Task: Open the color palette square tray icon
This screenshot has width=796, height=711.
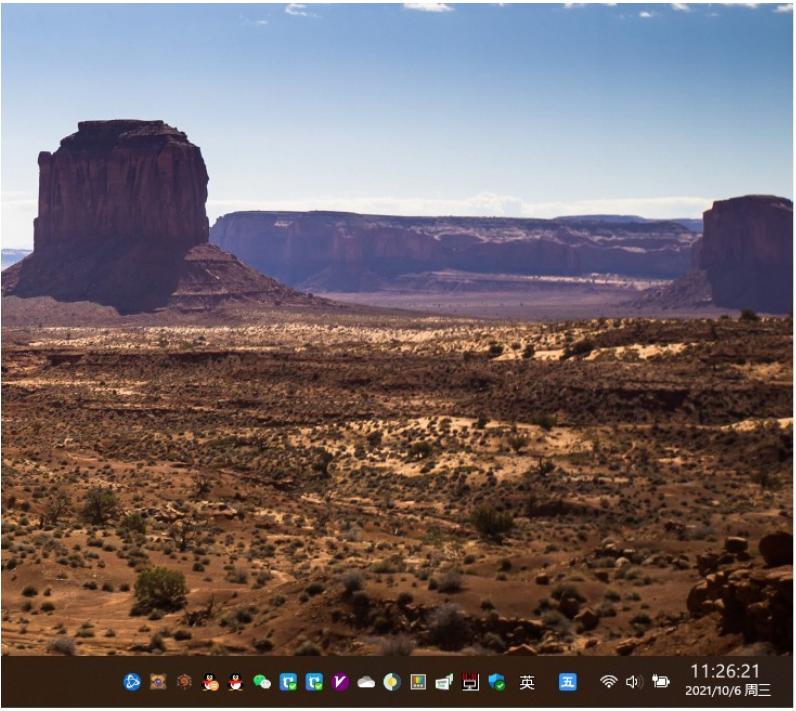Action: coord(418,682)
